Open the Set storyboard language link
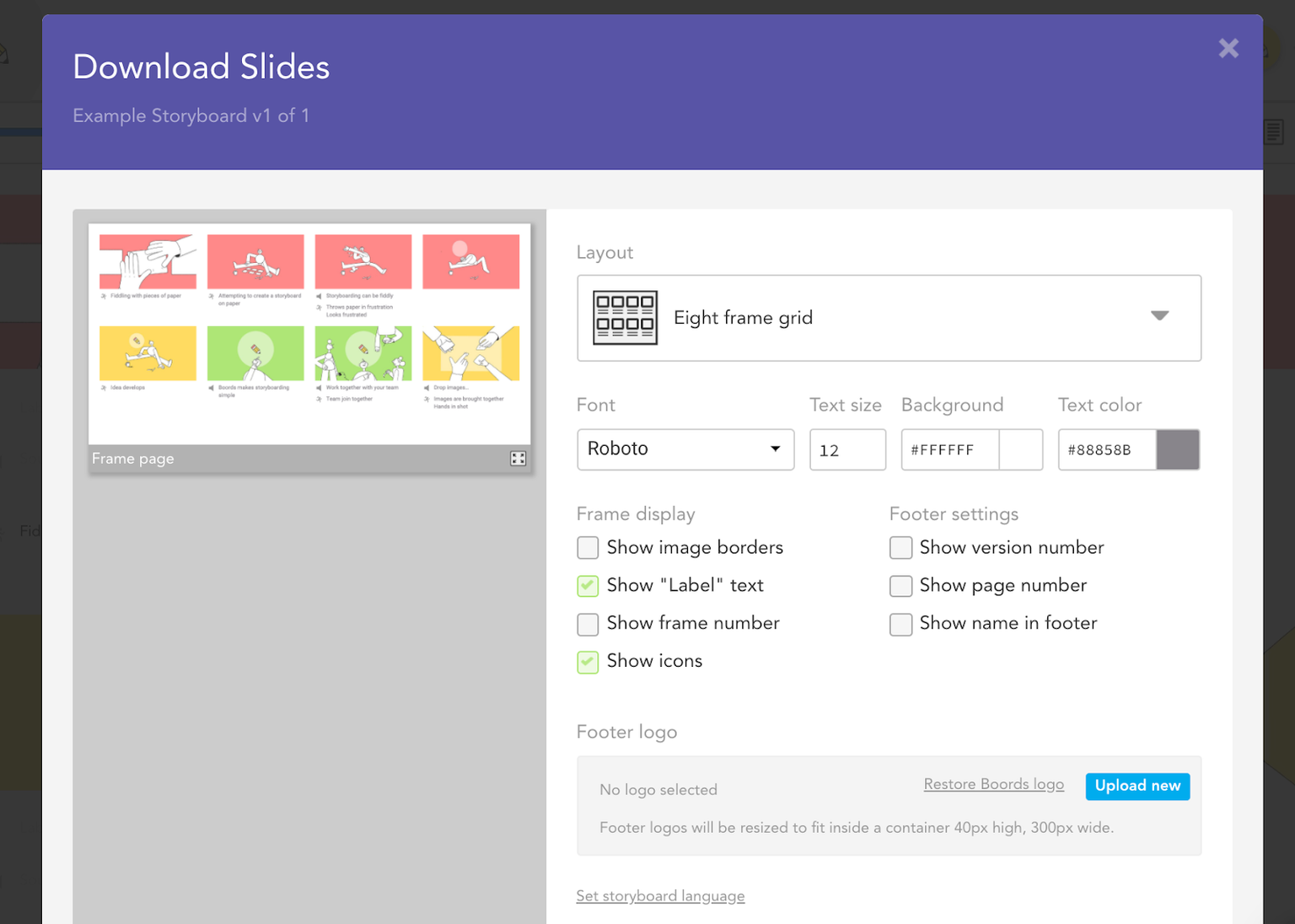This screenshot has height=924, width=1295. [x=660, y=896]
